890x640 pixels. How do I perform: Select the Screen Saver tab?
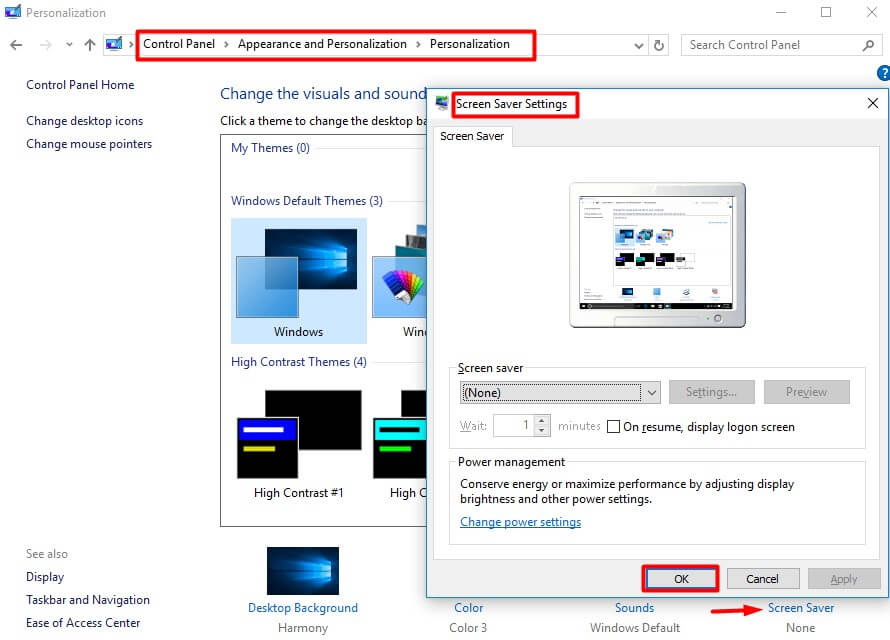[x=472, y=136]
